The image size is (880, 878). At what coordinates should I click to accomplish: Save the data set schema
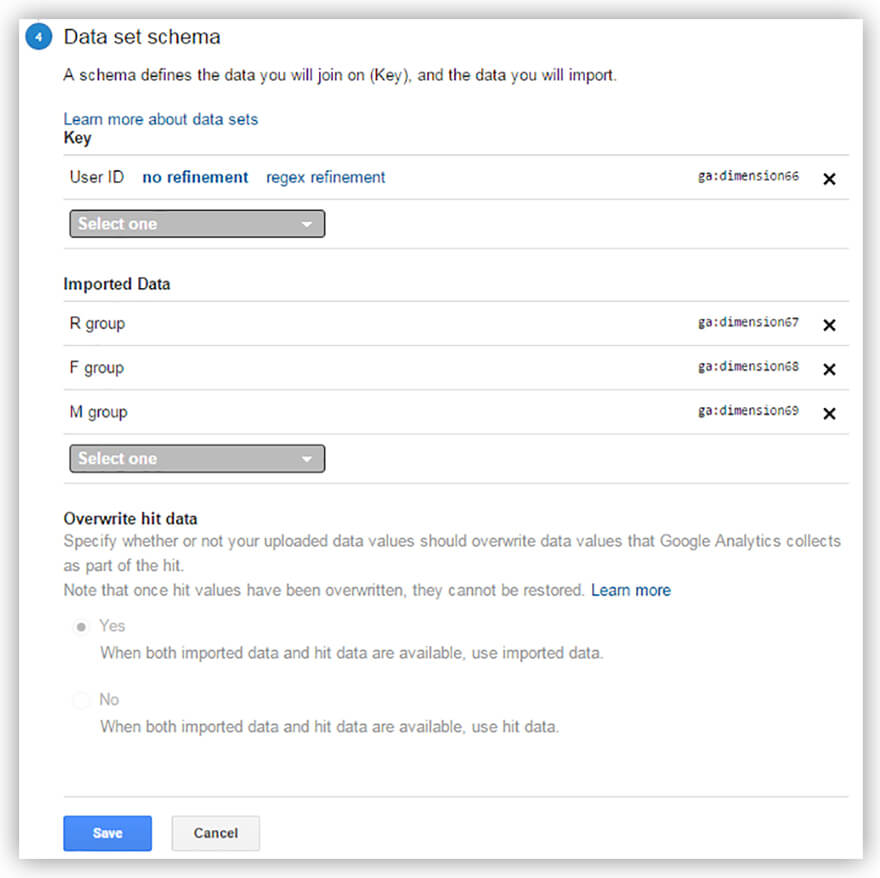[x=107, y=833]
